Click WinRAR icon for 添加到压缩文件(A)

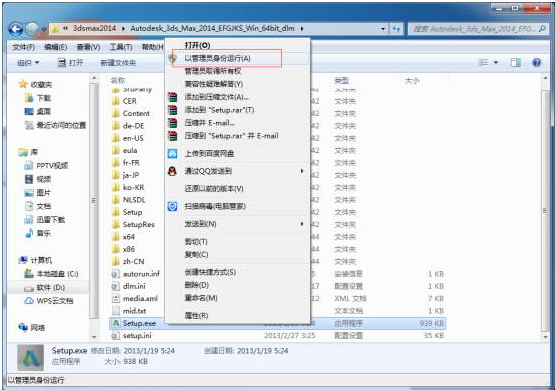172,97
